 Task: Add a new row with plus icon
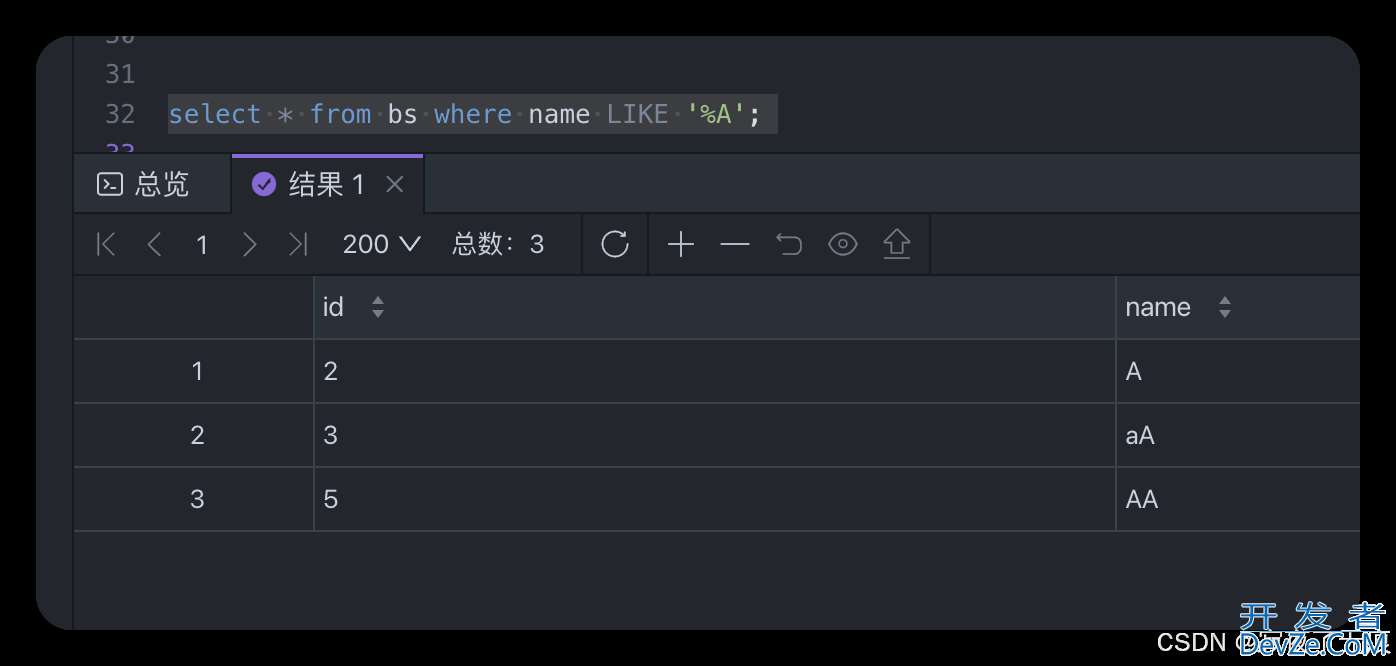tap(681, 244)
